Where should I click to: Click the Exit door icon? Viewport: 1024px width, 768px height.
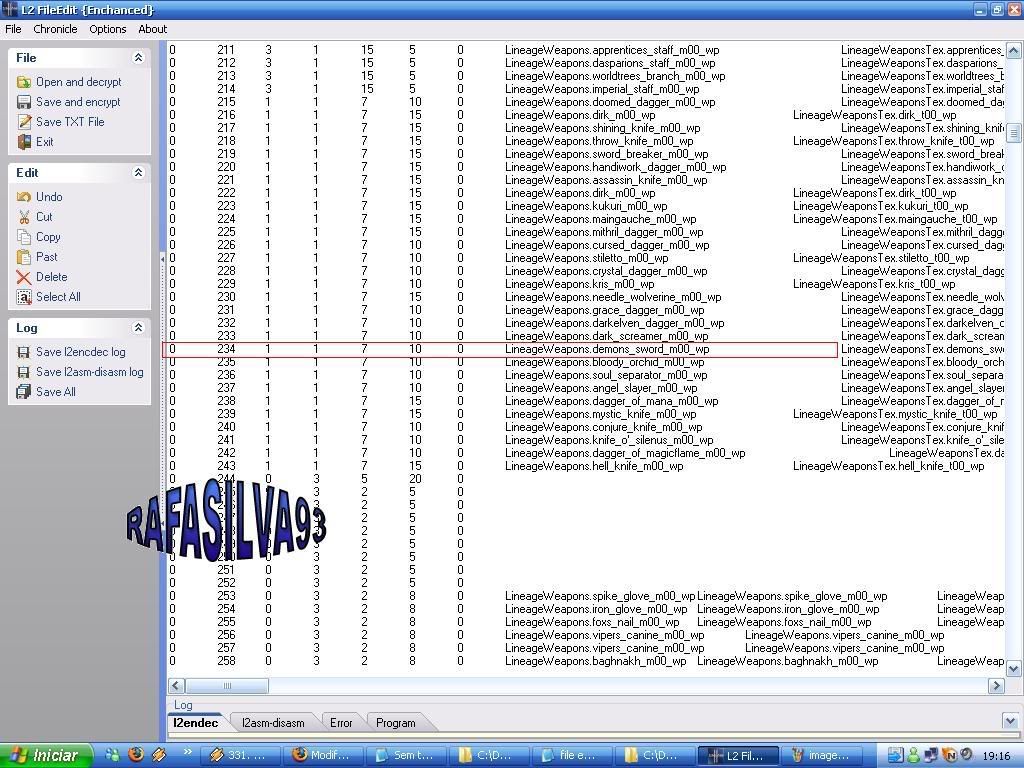click(x=24, y=142)
